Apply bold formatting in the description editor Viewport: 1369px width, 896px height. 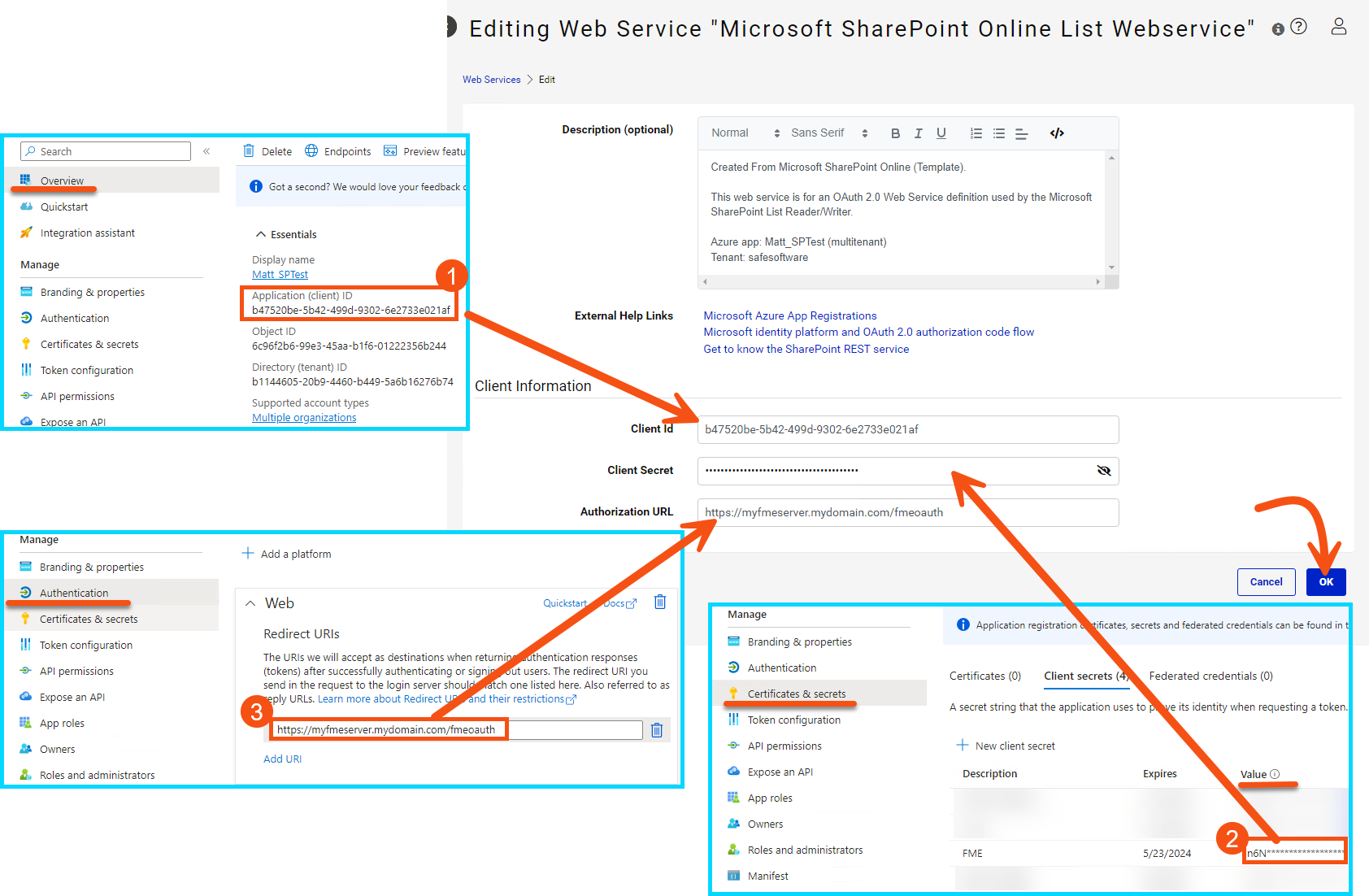pos(895,133)
